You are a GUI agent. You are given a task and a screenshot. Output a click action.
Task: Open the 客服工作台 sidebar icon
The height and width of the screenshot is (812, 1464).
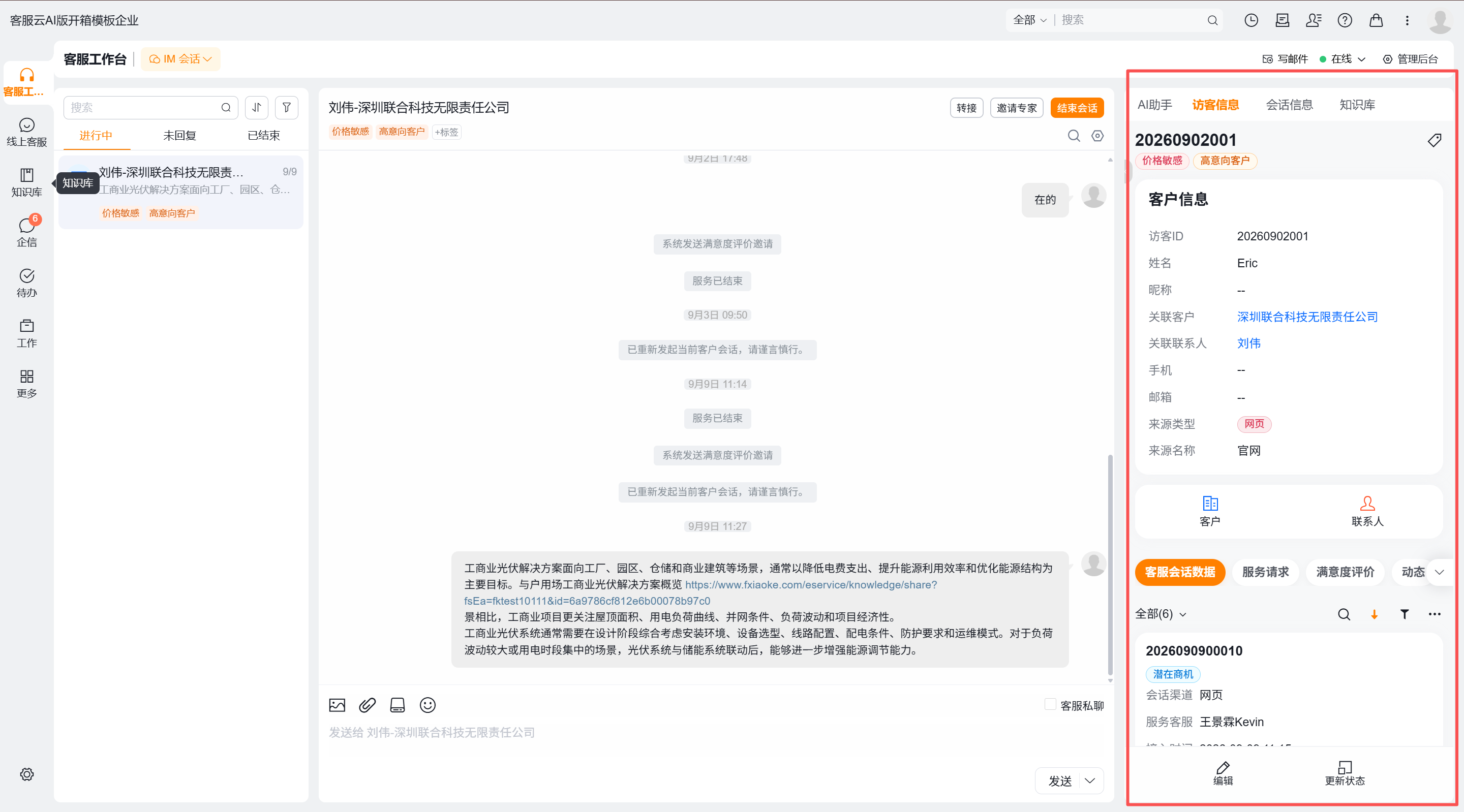point(27,82)
